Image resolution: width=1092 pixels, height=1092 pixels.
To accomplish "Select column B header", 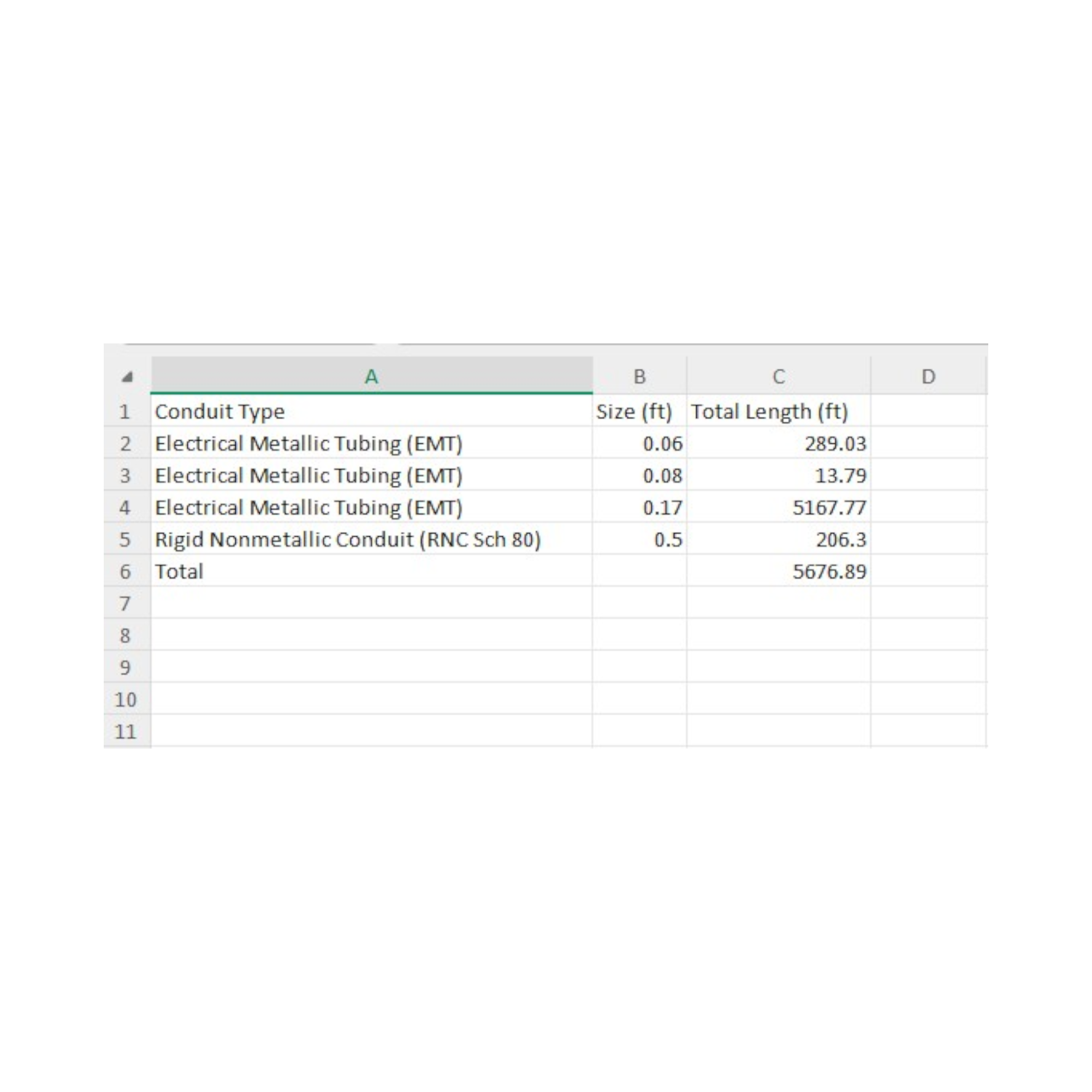I will pos(639,376).
